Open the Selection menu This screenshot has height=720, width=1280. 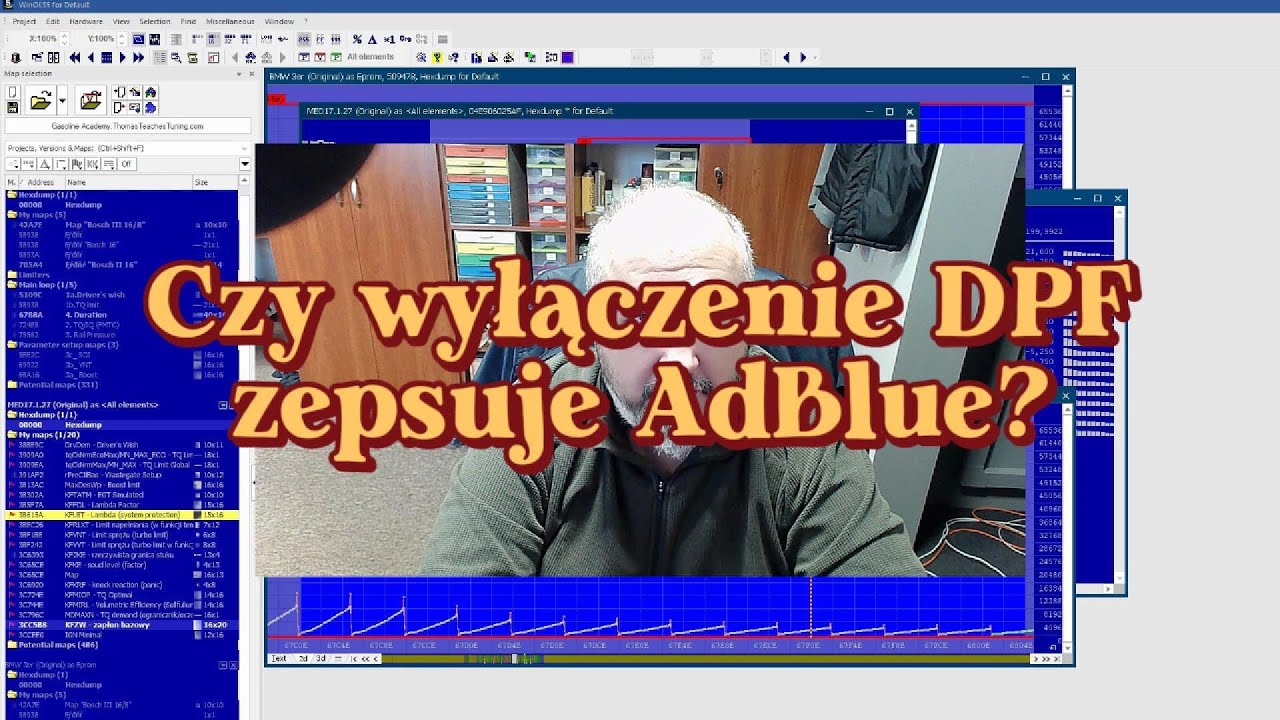154,21
